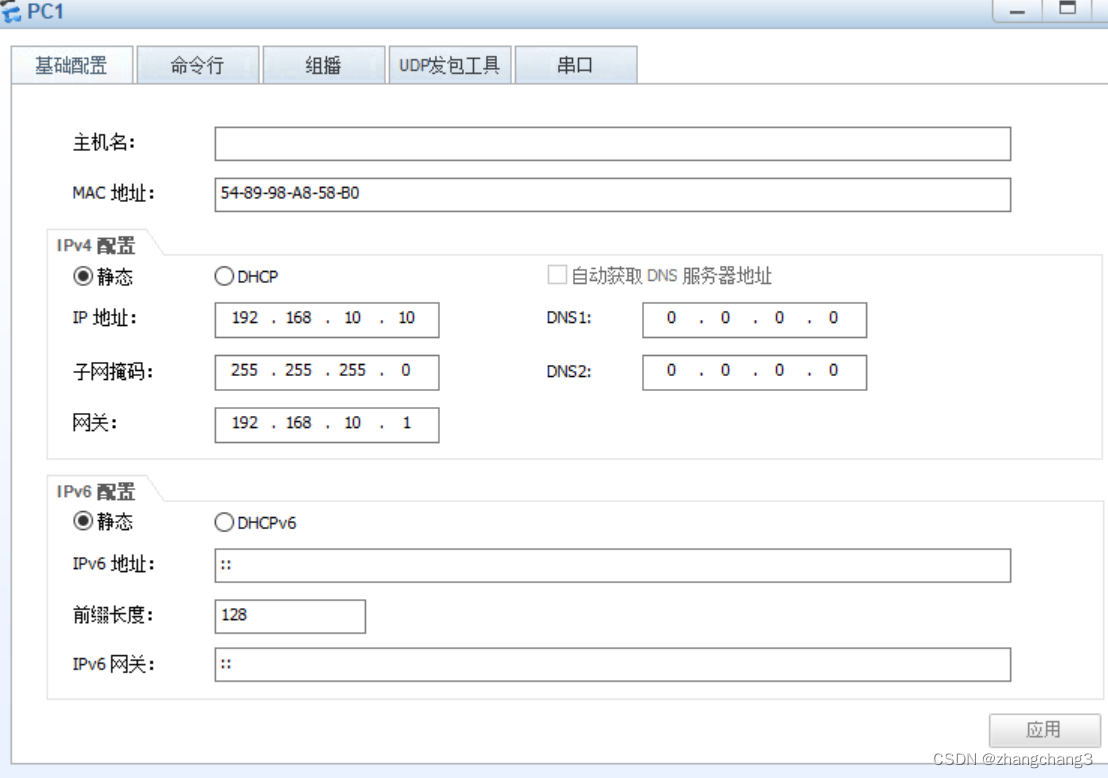The image size is (1108, 778).
Task: Click the IPv6 网关 field
Action: [613, 664]
